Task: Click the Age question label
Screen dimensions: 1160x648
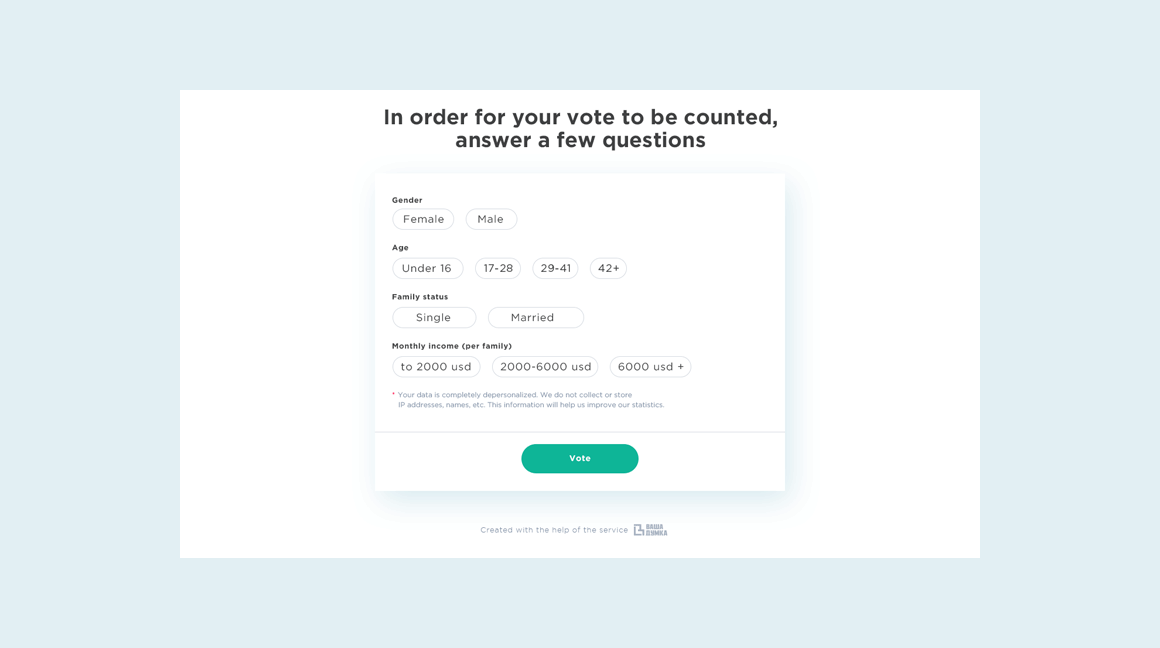Action: (400, 248)
